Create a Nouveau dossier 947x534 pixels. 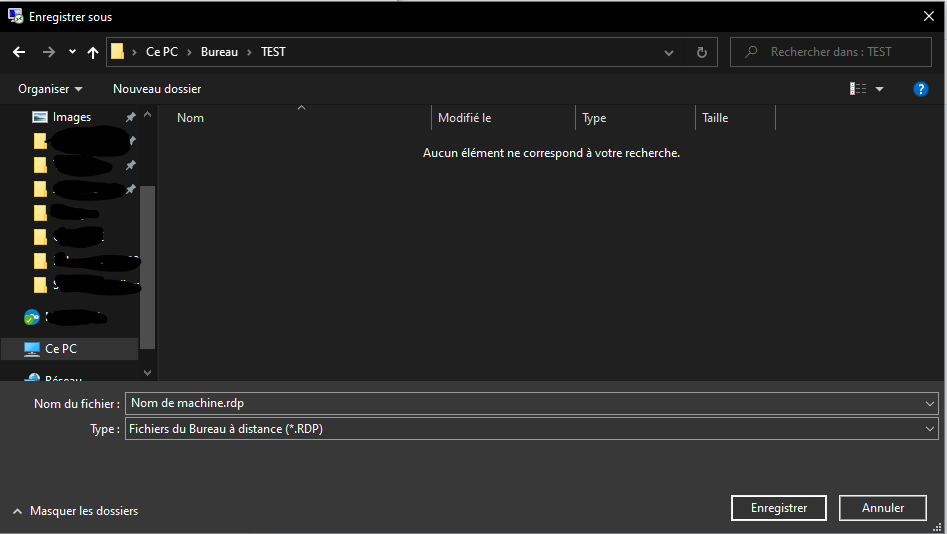click(x=157, y=89)
